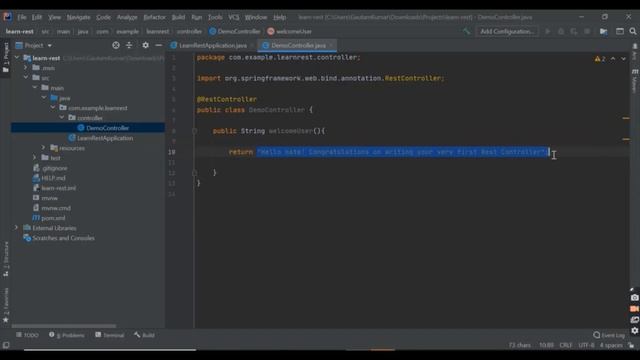This screenshot has height=360, width=640.
Task: Click the Build project hammer icon
Action: coord(466,31)
